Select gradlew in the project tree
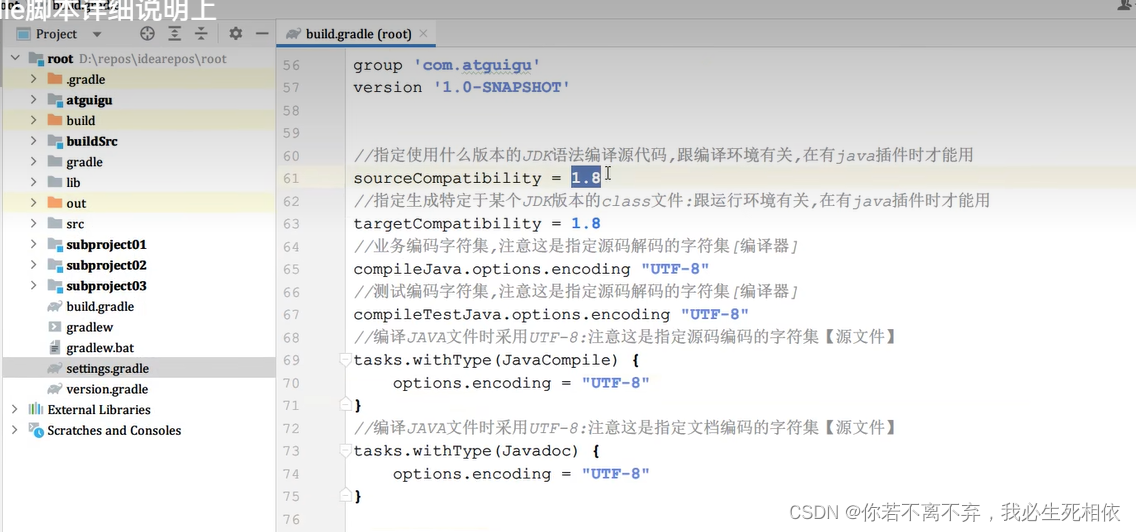Viewport: 1136px width, 532px height. tap(90, 327)
